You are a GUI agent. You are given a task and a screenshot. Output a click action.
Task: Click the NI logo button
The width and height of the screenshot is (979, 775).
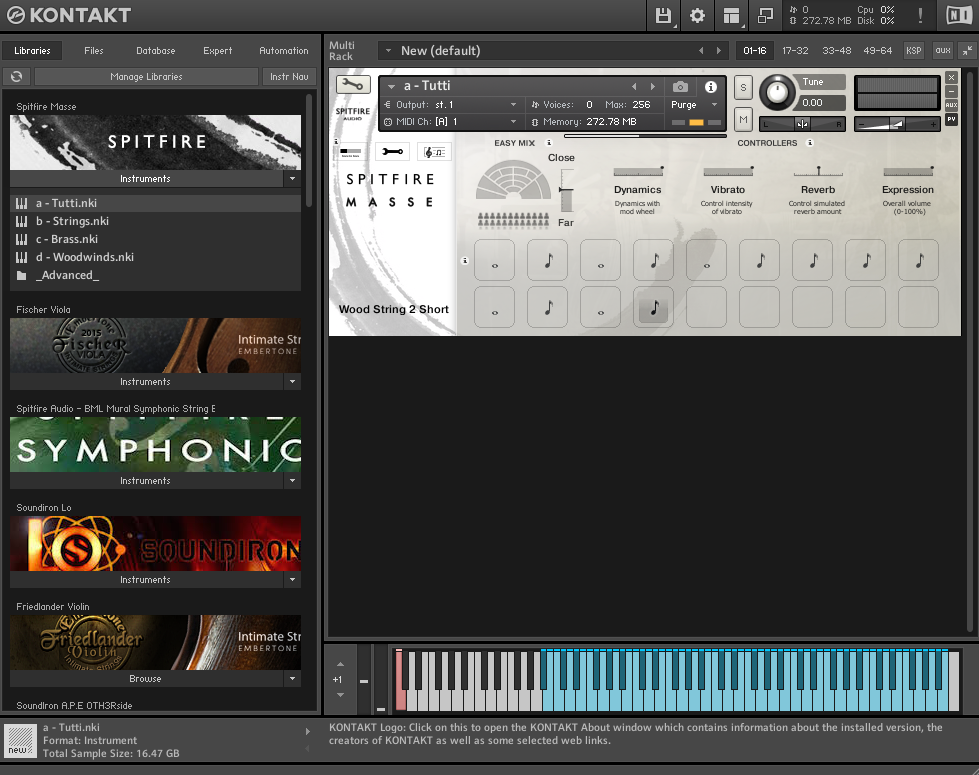(x=958, y=16)
